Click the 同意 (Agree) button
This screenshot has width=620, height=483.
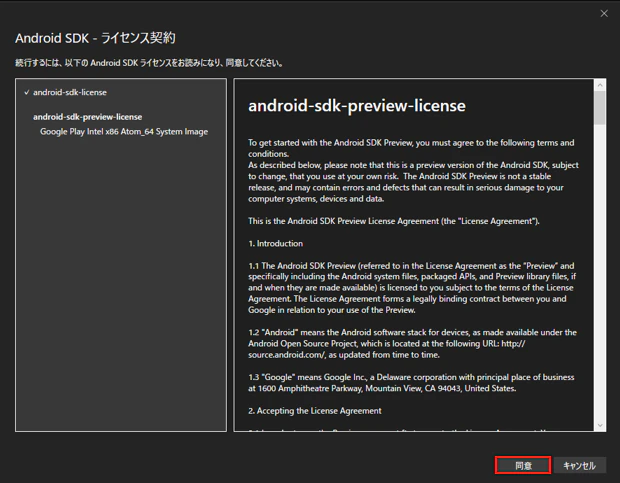(x=523, y=466)
